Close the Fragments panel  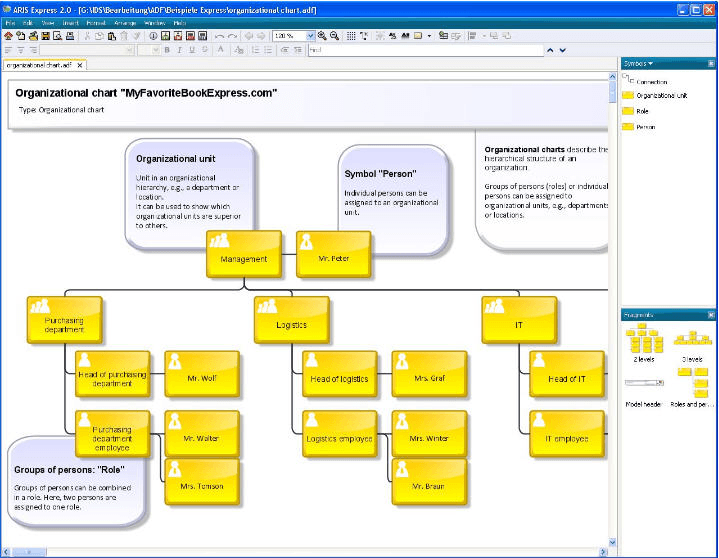(x=711, y=315)
